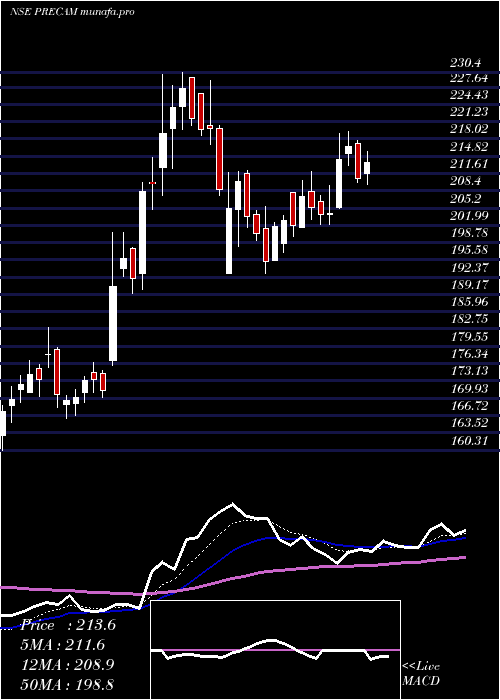Click the 221.23 price level label
Image resolution: width=500 pixels, height=700 pixels.
click(470, 112)
